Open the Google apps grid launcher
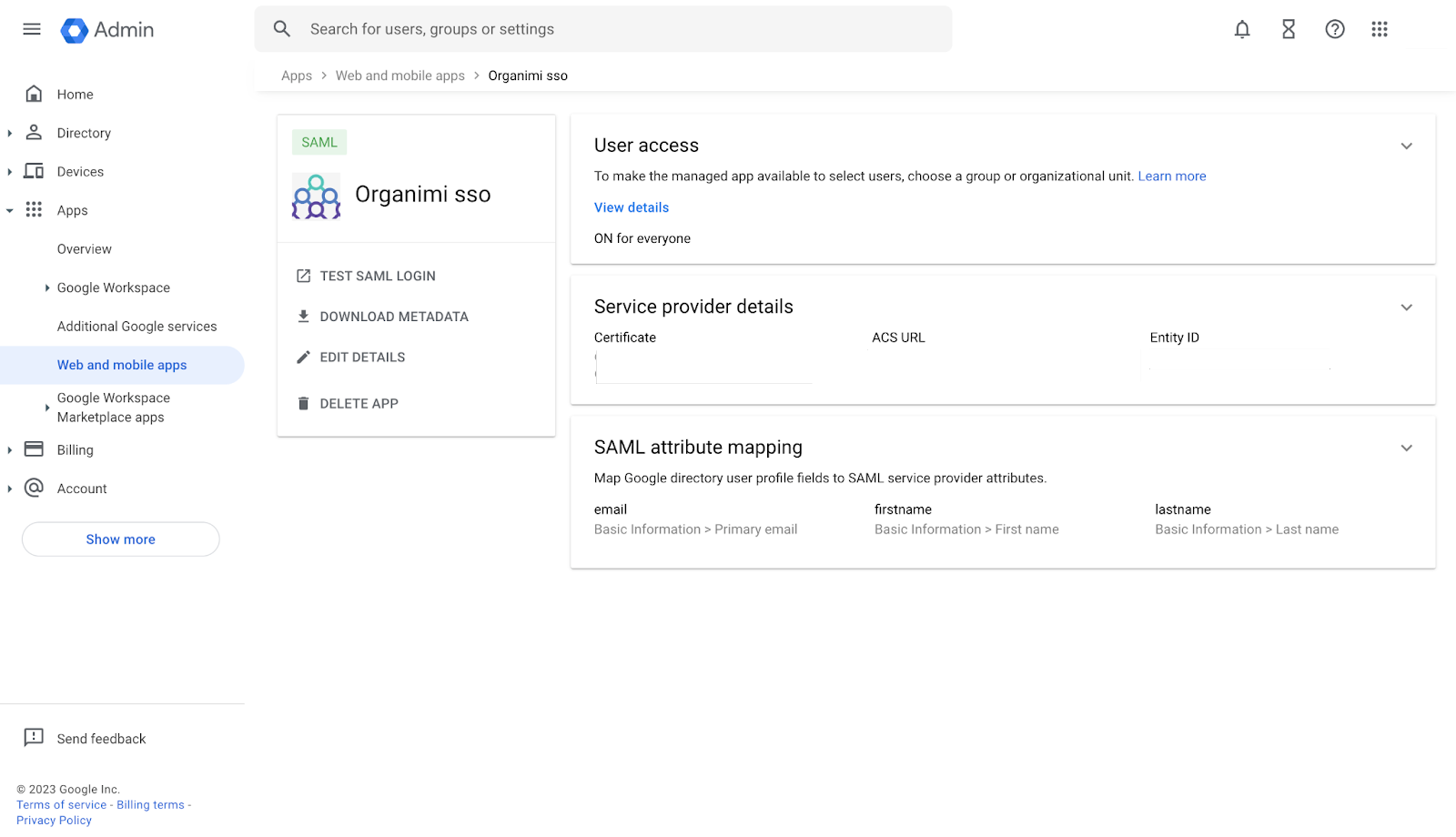 coord(1379,29)
